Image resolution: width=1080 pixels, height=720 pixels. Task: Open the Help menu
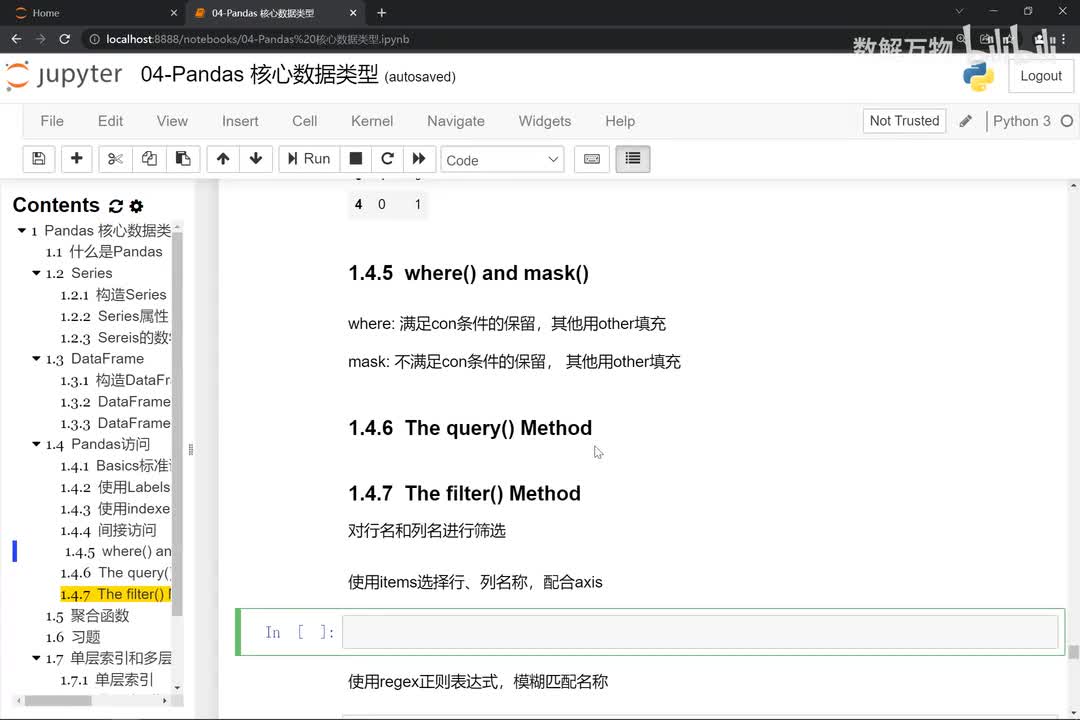coord(620,121)
